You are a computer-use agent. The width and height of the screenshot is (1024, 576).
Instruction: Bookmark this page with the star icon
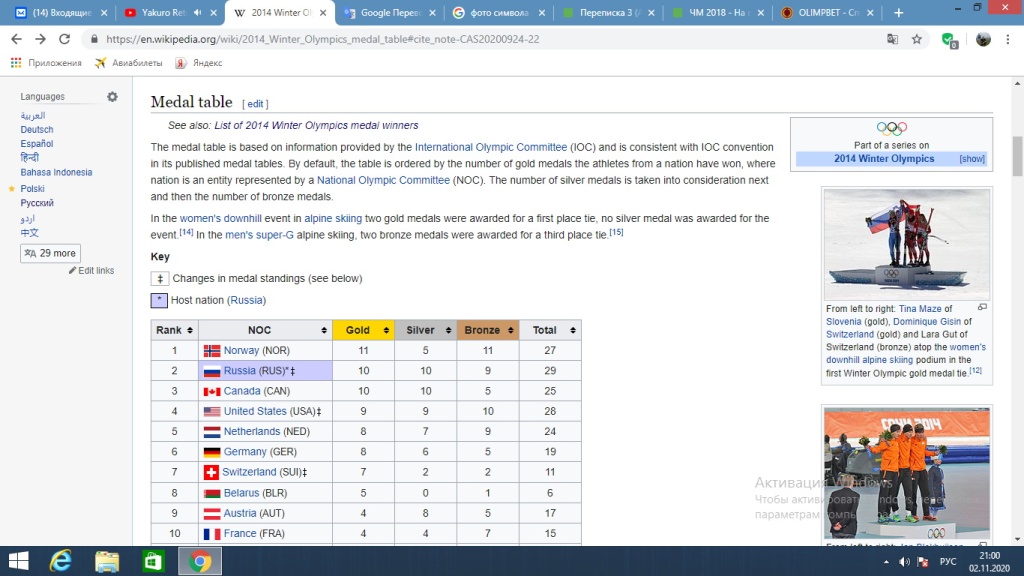click(x=917, y=39)
